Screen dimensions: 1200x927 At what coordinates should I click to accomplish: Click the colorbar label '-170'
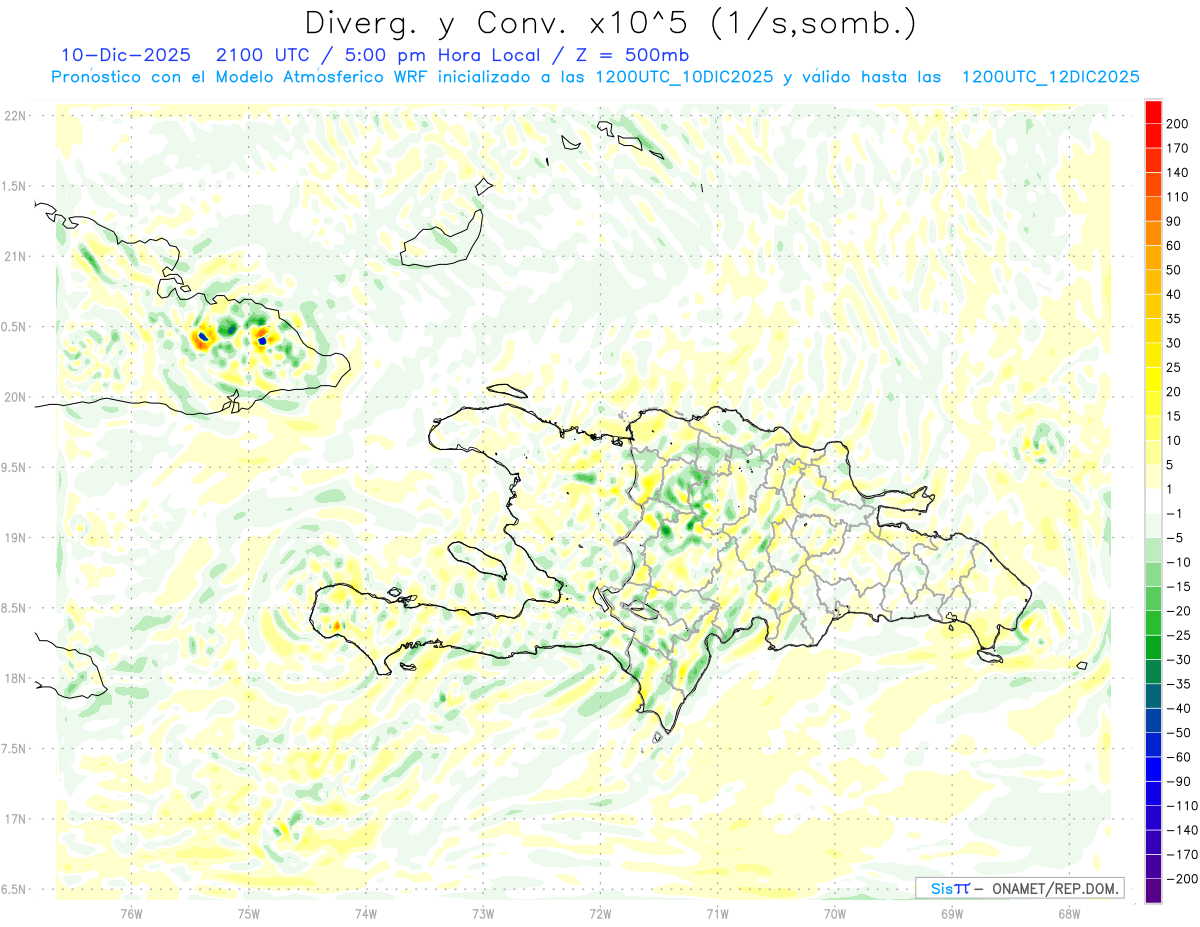(x=1181, y=855)
